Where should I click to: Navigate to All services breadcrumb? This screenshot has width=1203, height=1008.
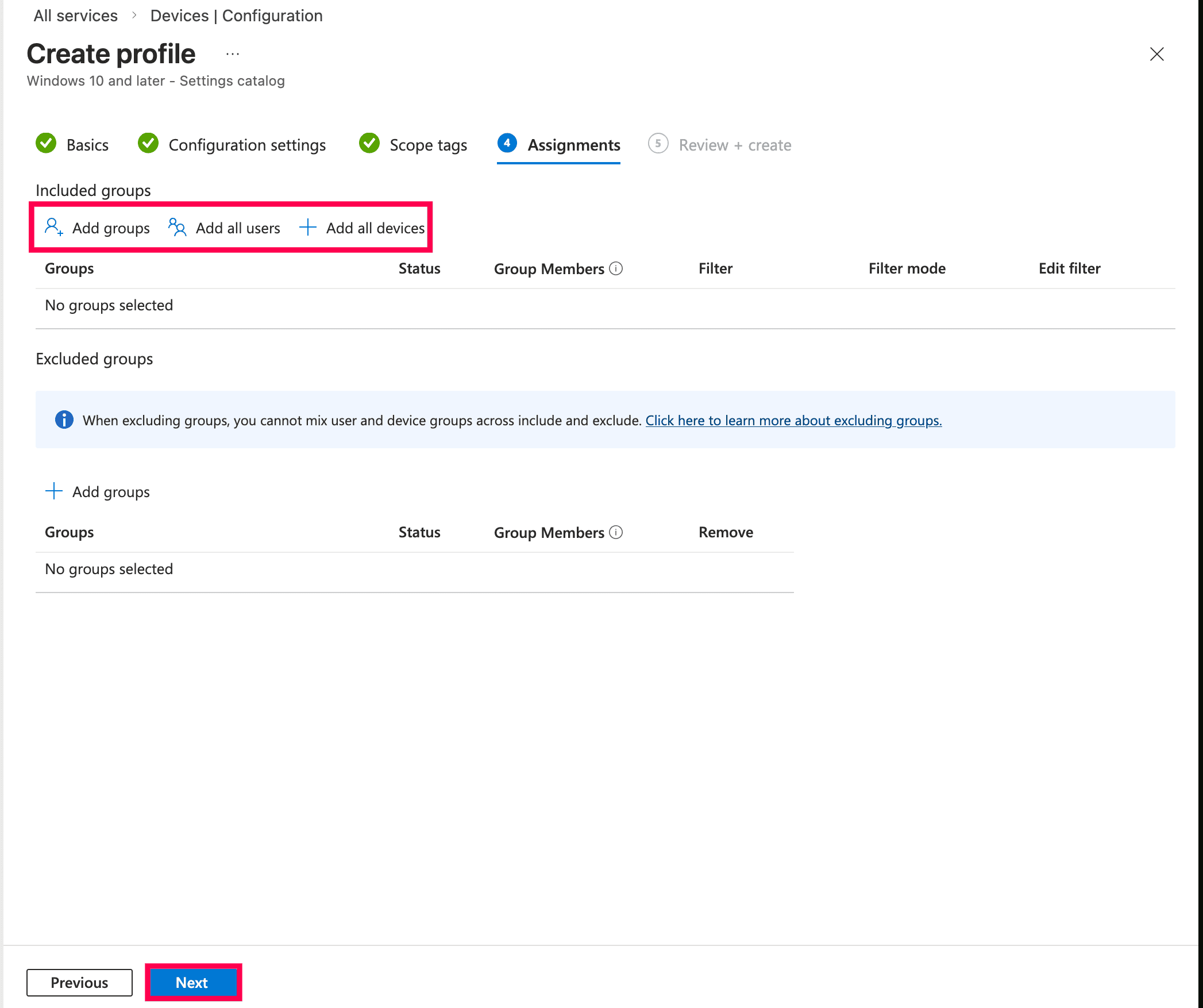75,16
